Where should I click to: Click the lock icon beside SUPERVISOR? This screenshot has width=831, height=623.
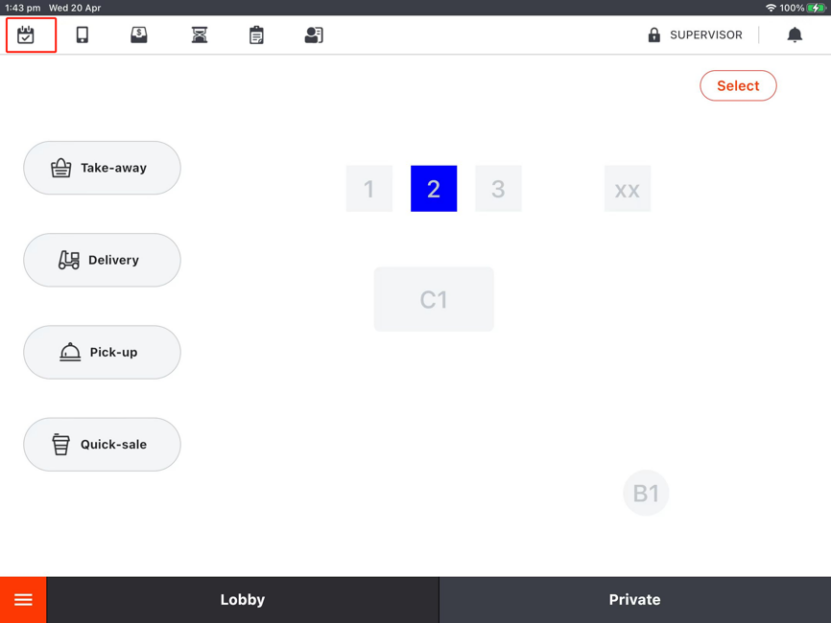654,35
